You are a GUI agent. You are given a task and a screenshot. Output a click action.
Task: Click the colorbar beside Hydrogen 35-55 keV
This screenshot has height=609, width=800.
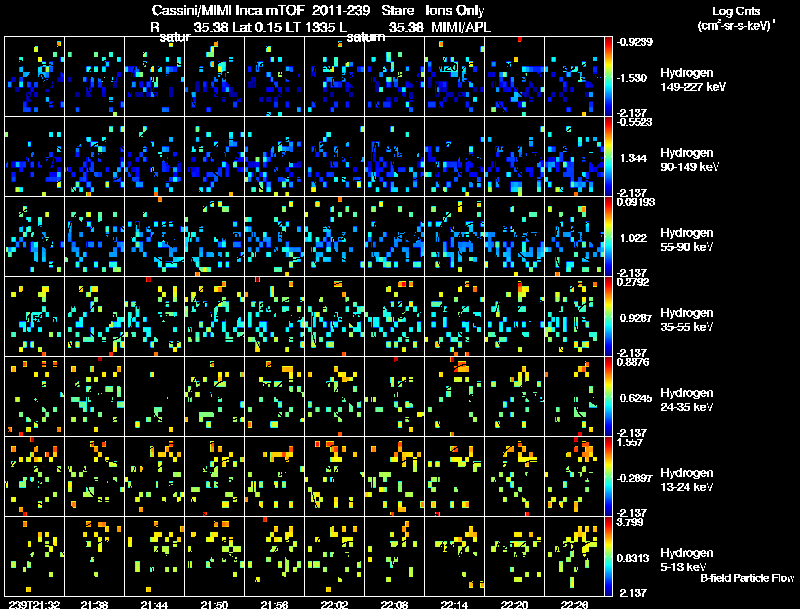(608, 317)
